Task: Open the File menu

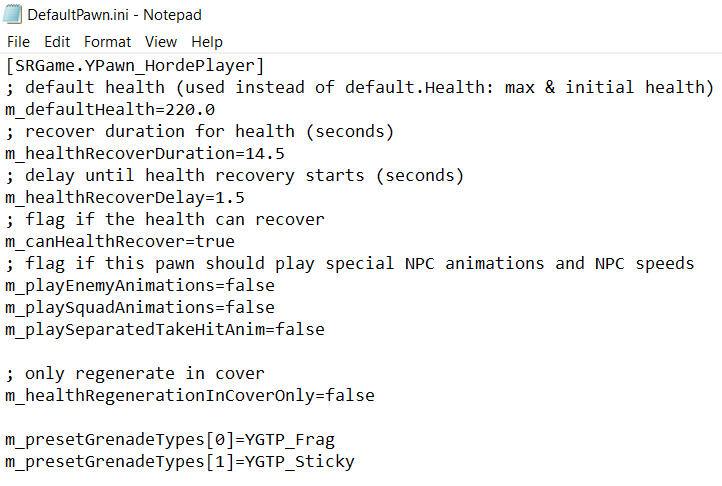Action: pos(18,42)
